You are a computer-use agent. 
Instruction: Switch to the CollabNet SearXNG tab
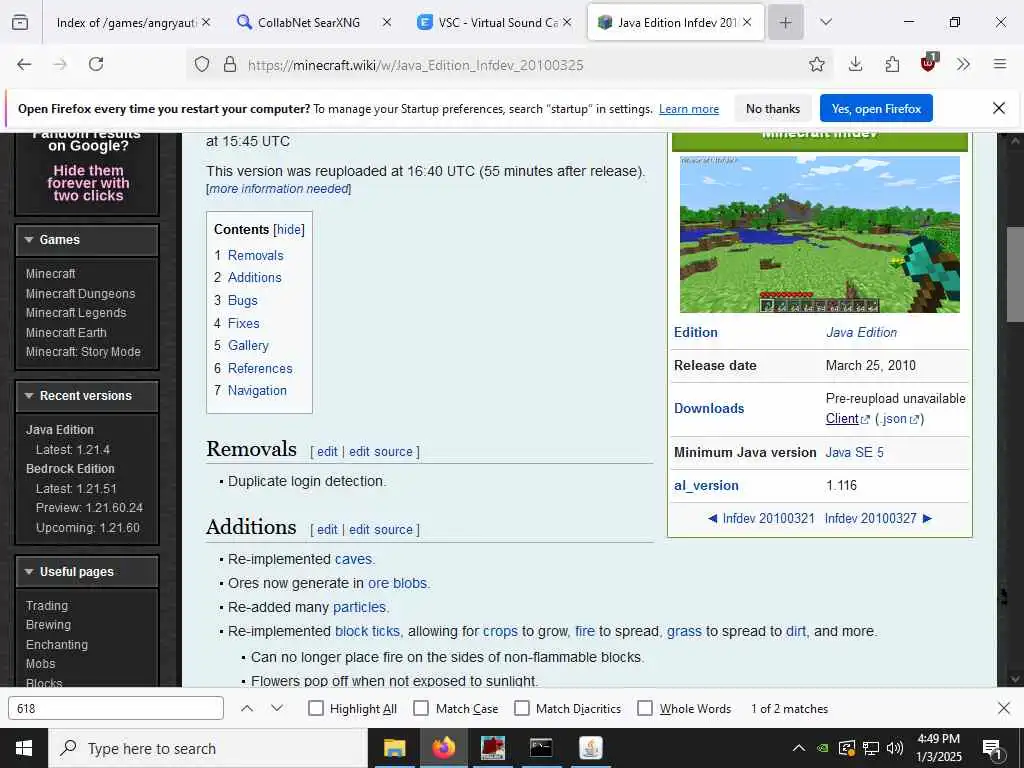click(x=308, y=23)
